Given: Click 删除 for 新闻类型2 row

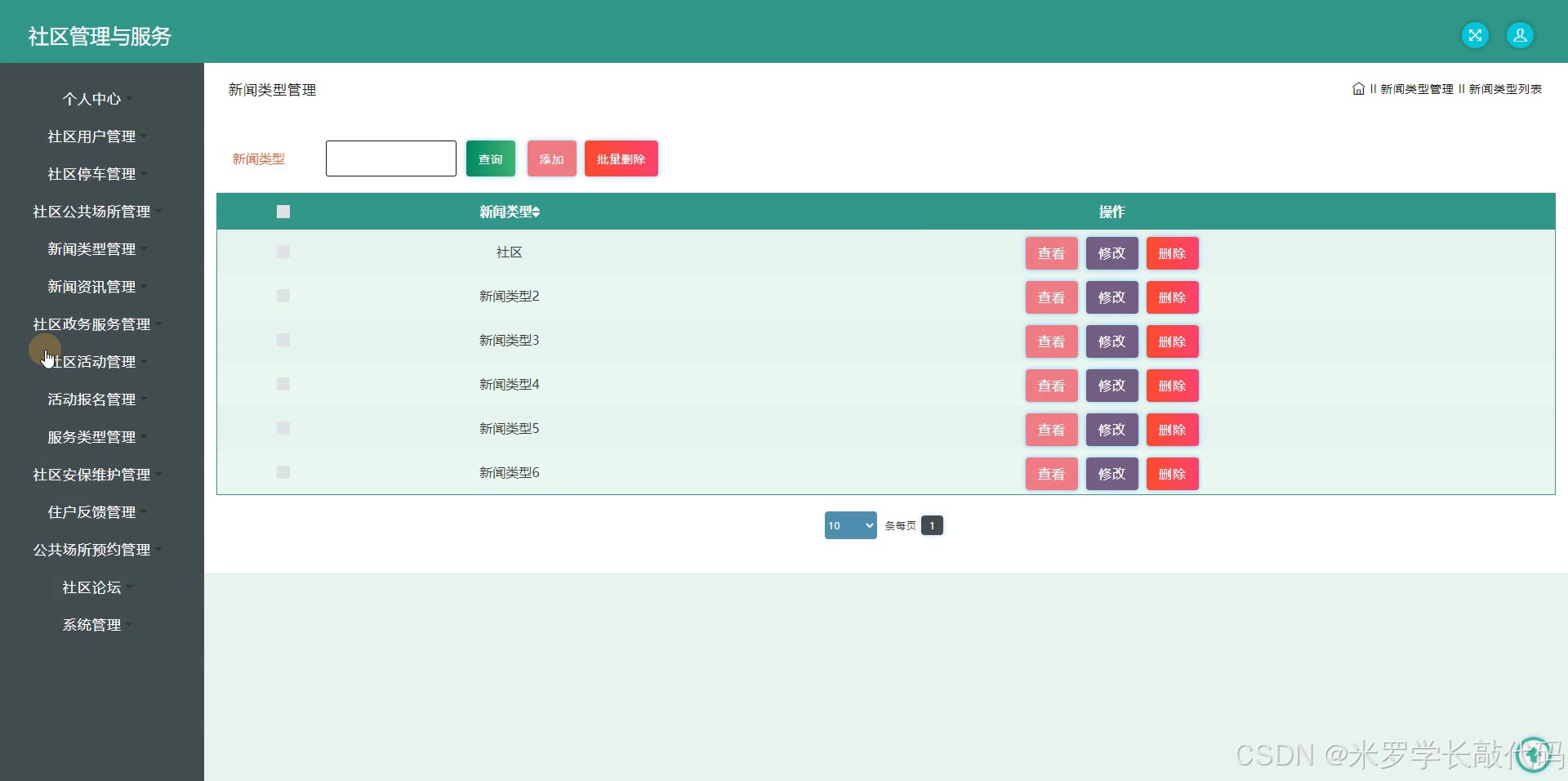Looking at the screenshot, I should pos(1173,297).
